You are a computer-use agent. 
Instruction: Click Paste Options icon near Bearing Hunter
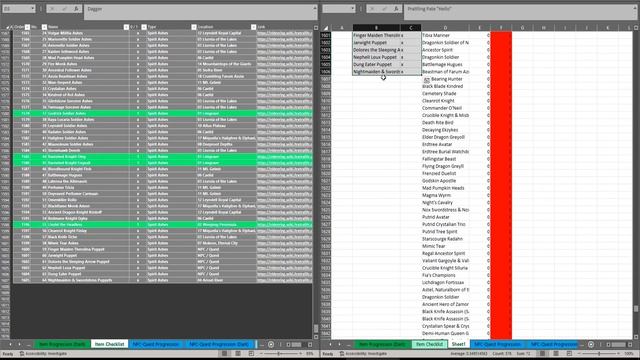pyautogui.click(x=427, y=80)
